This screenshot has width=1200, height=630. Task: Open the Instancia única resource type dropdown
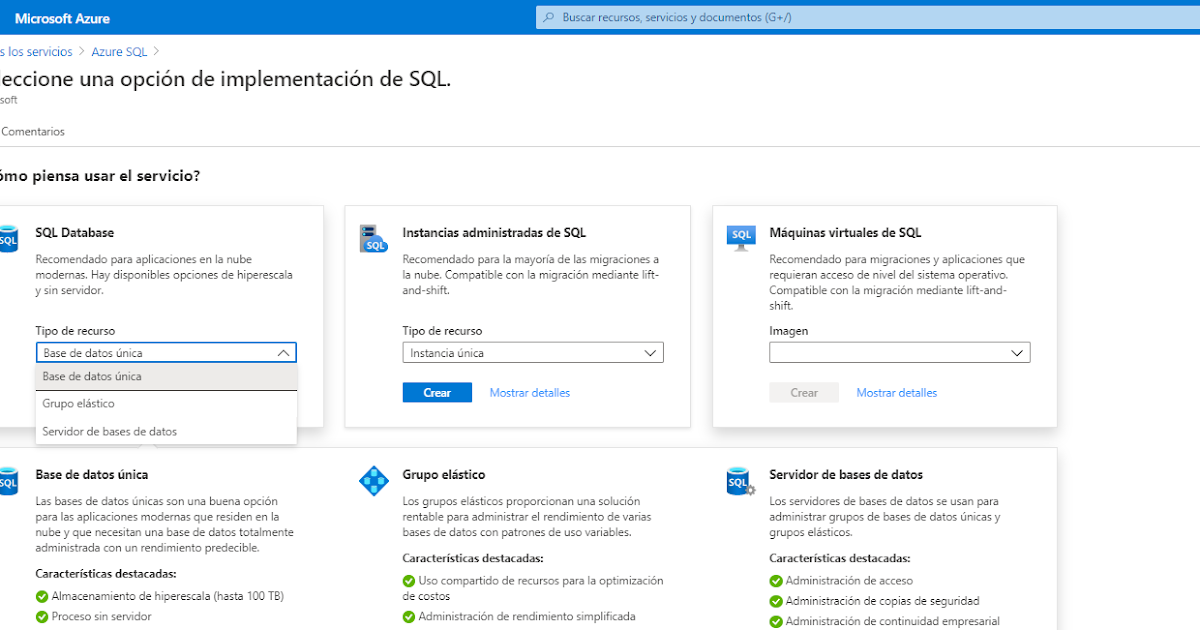coord(533,352)
